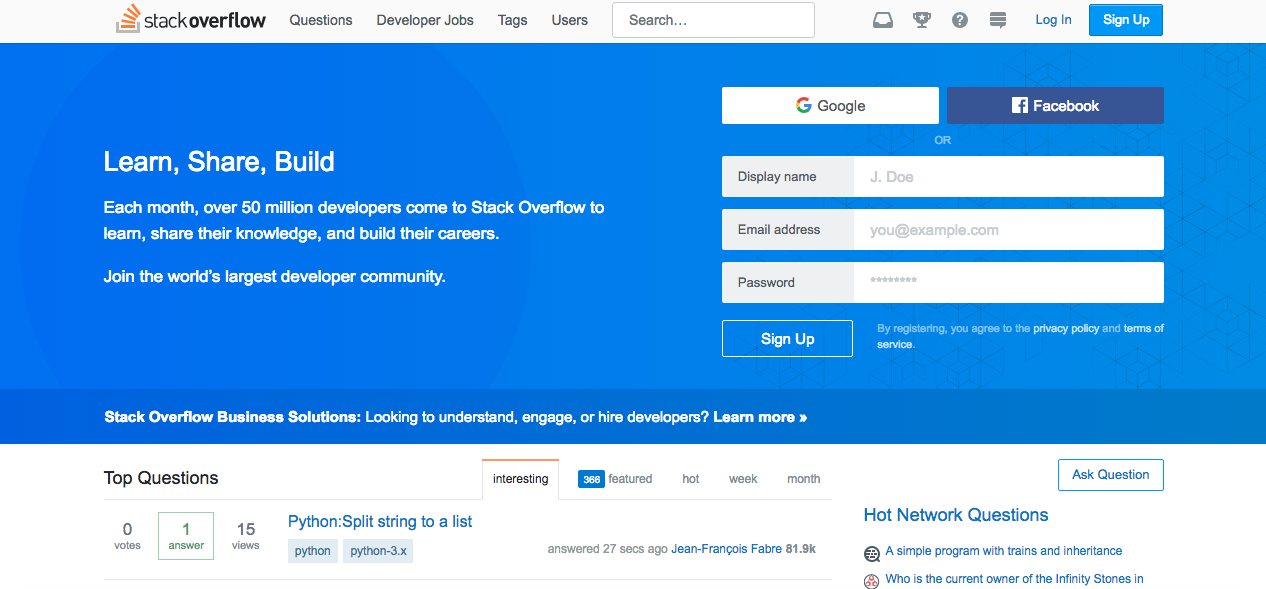Open the Infinity Stones network question
The image size is (1266, 589).
pyautogui.click(x=1015, y=579)
